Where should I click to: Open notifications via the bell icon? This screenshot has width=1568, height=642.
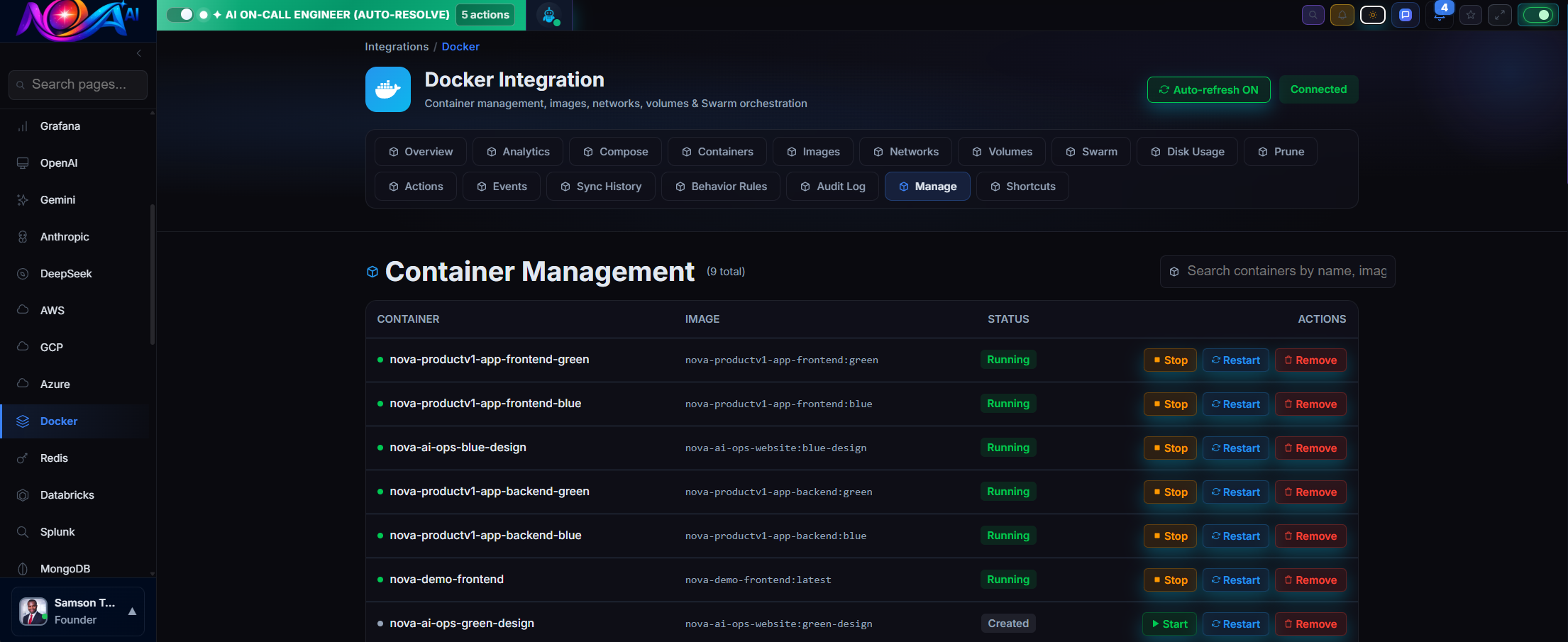click(1342, 14)
